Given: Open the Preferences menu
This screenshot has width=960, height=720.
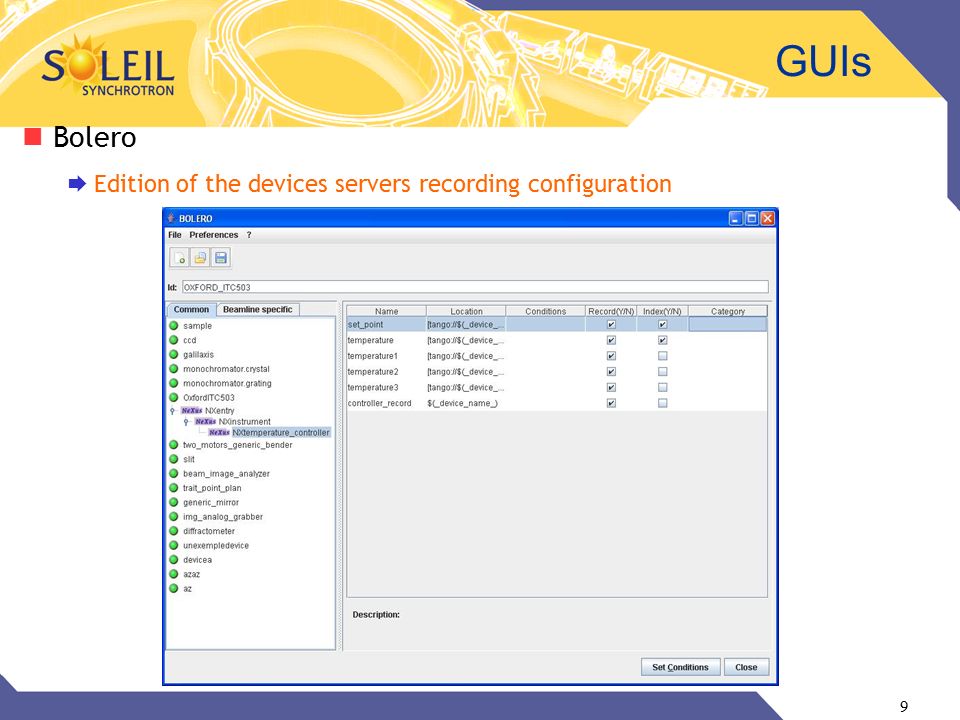Looking at the screenshot, I should (x=214, y=234).
